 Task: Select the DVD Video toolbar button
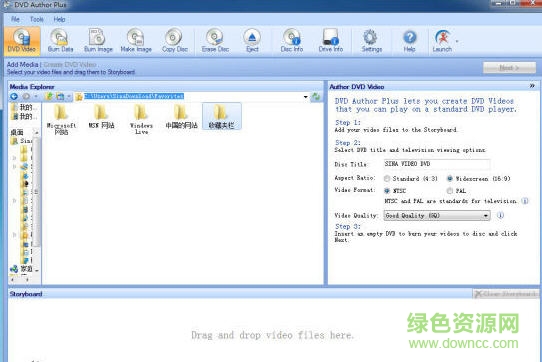(x=22, y=41)
